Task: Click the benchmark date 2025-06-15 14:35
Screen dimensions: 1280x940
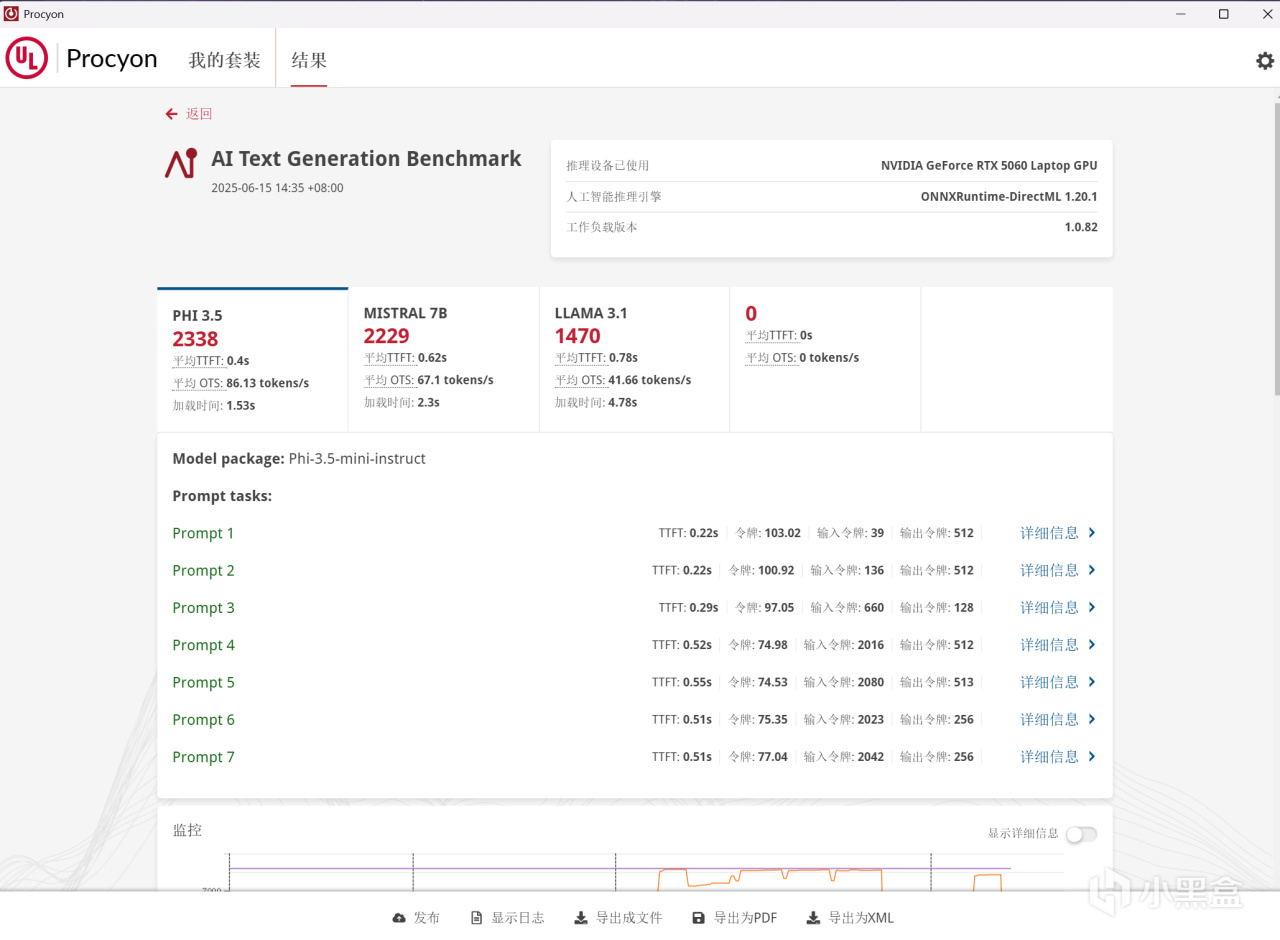Action: (x=277, y=187)
